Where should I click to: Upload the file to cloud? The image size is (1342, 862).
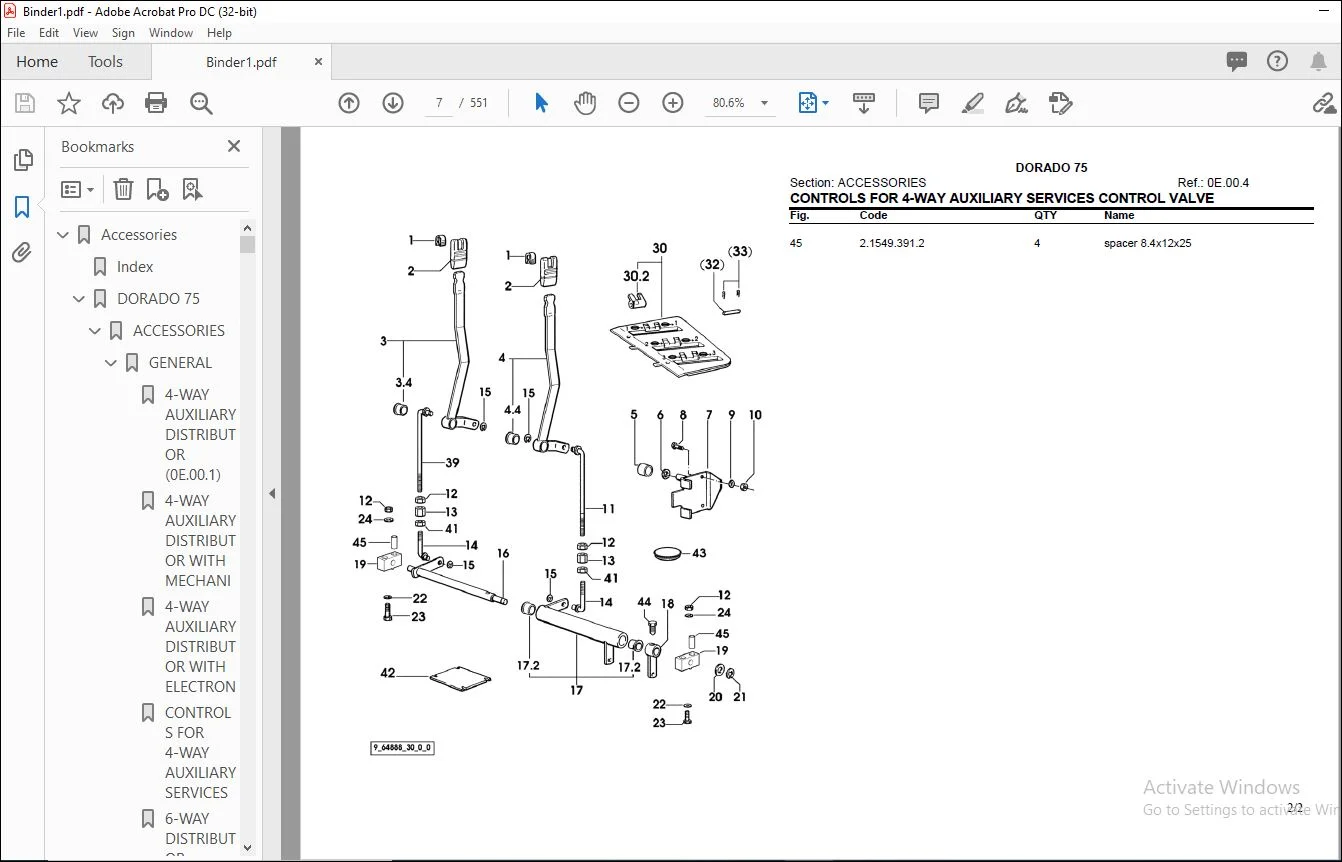tap(113, 103)
